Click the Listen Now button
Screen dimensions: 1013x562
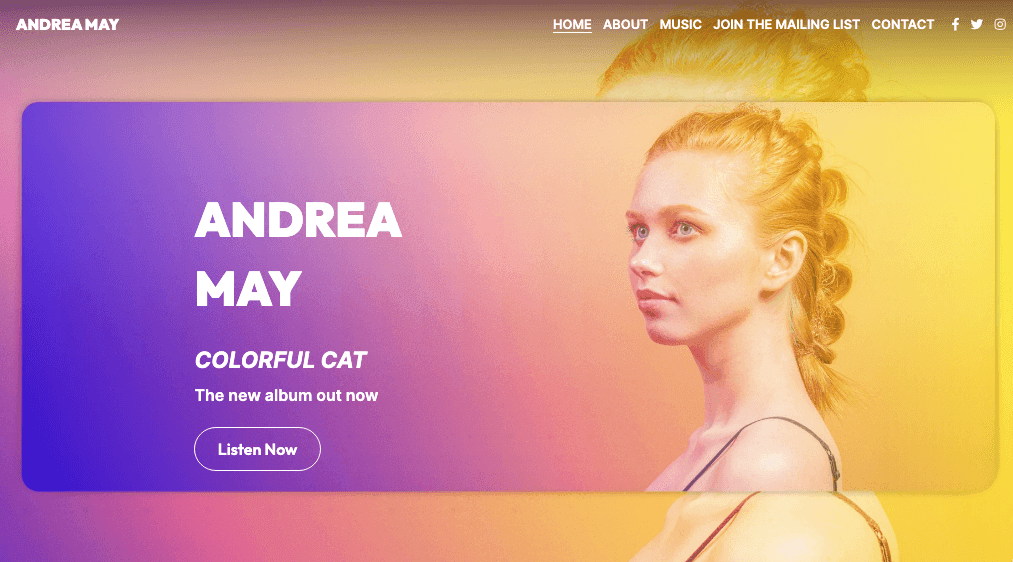click(x=257, y=449)
